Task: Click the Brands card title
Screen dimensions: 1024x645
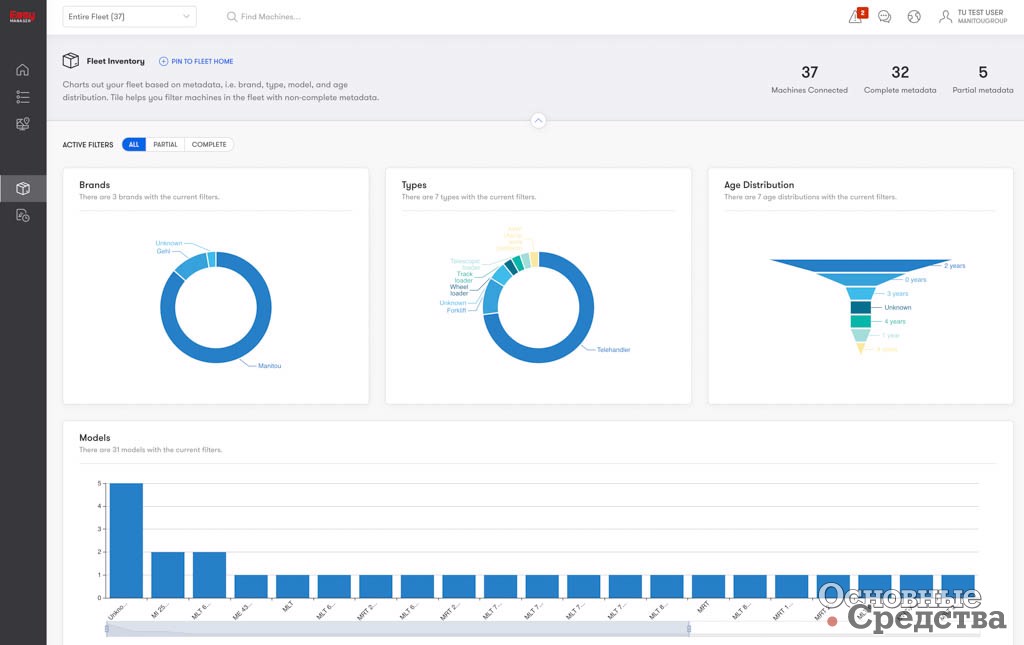Action: [x=95, y=185]
